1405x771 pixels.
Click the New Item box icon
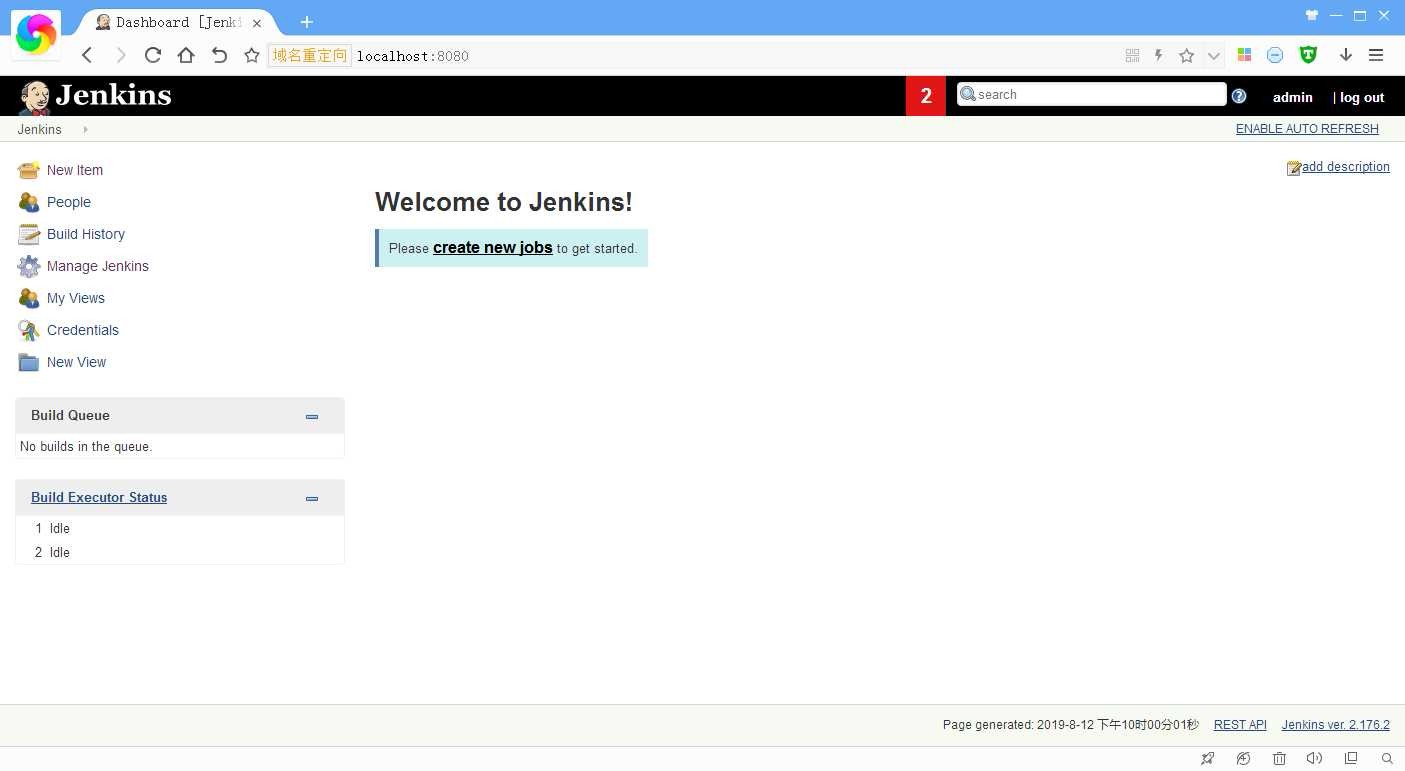29,170
